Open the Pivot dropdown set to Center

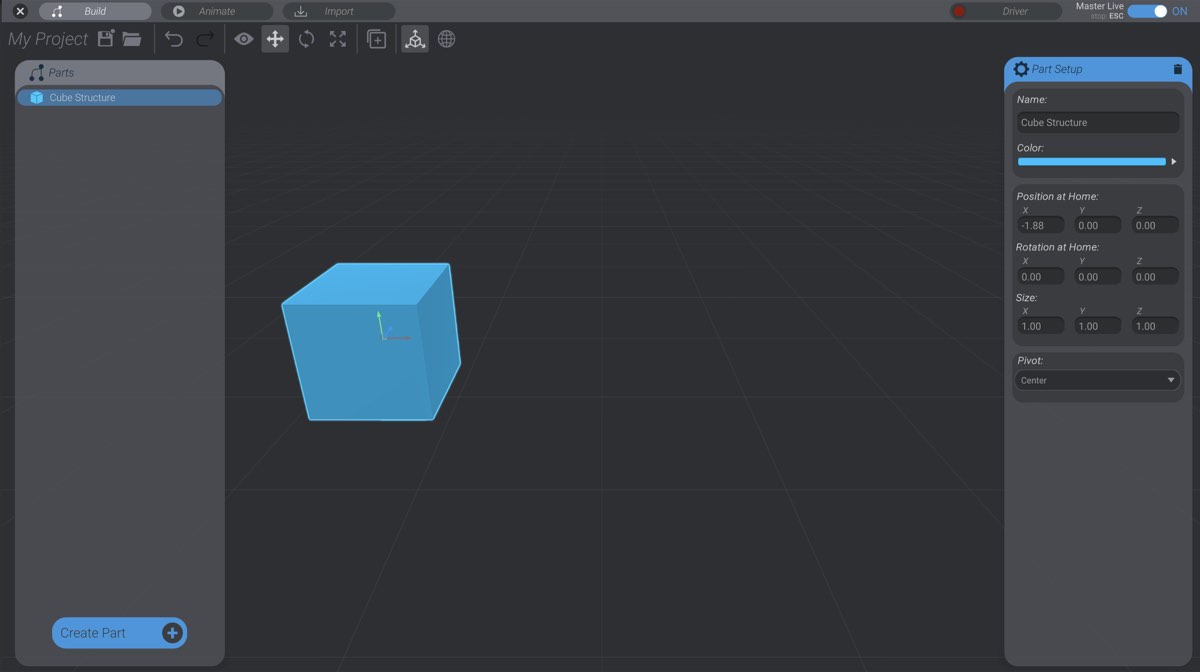tap(1097, 380)
